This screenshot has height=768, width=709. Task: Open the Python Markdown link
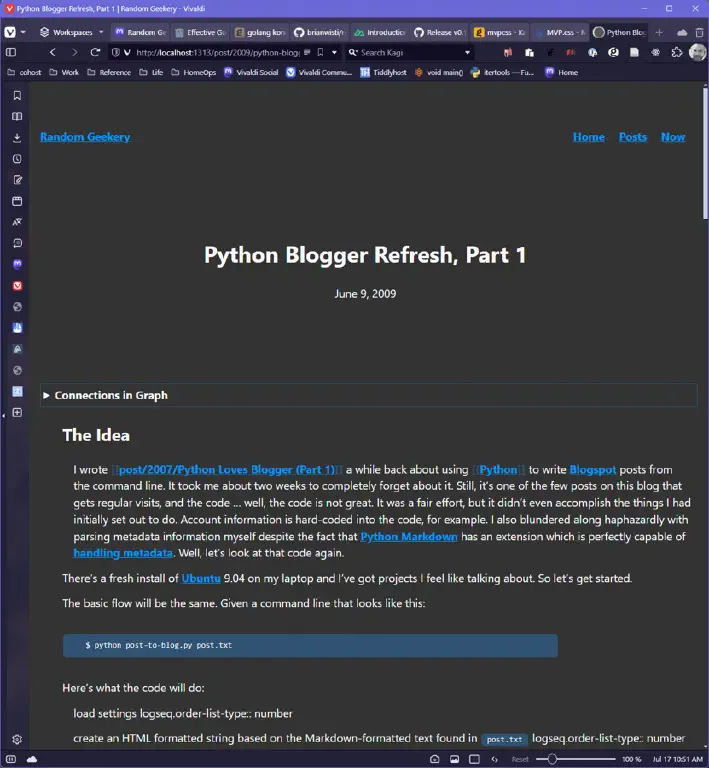pos(409,536)
